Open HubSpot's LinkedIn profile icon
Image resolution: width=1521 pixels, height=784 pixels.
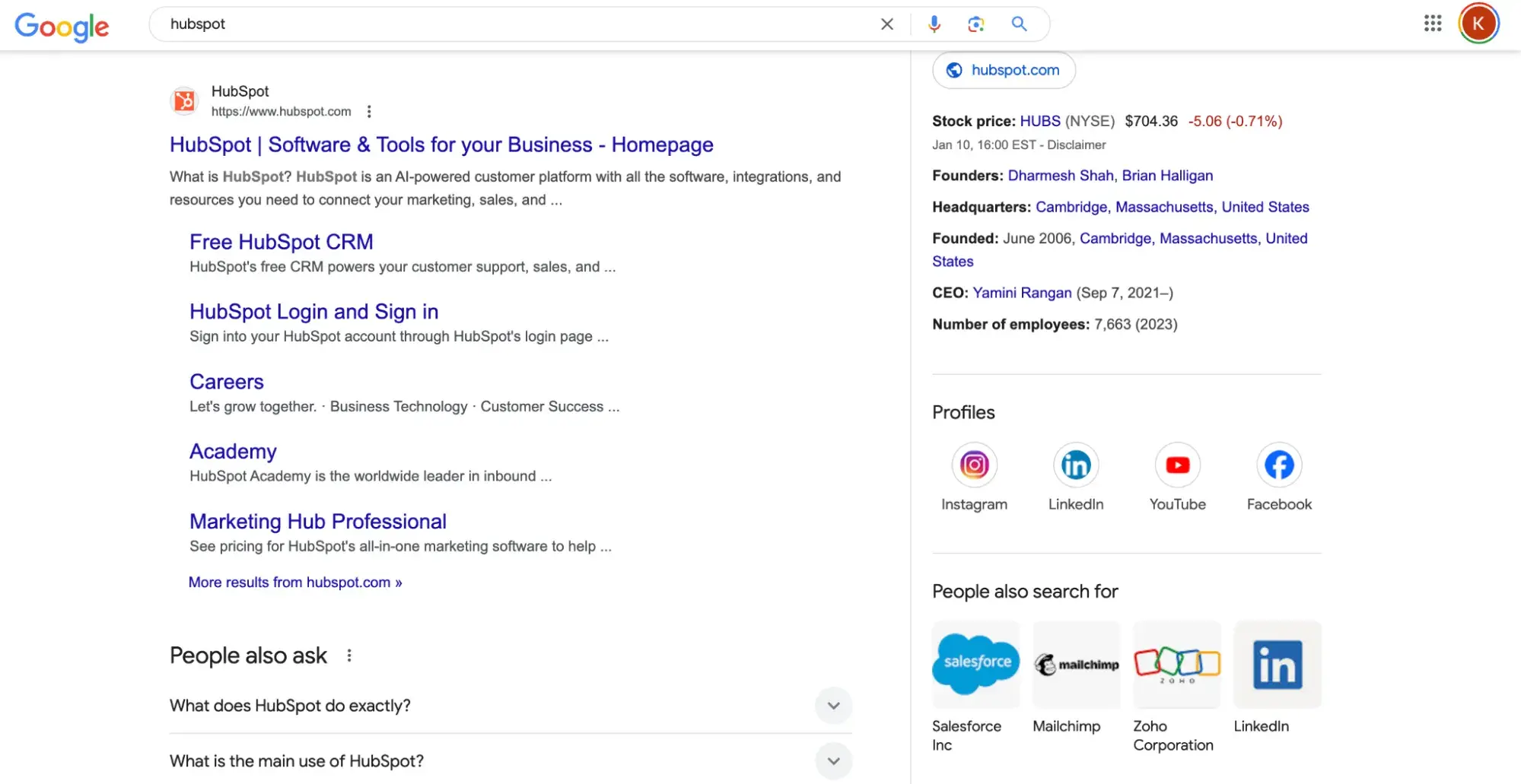click(x=1075, y=465)
